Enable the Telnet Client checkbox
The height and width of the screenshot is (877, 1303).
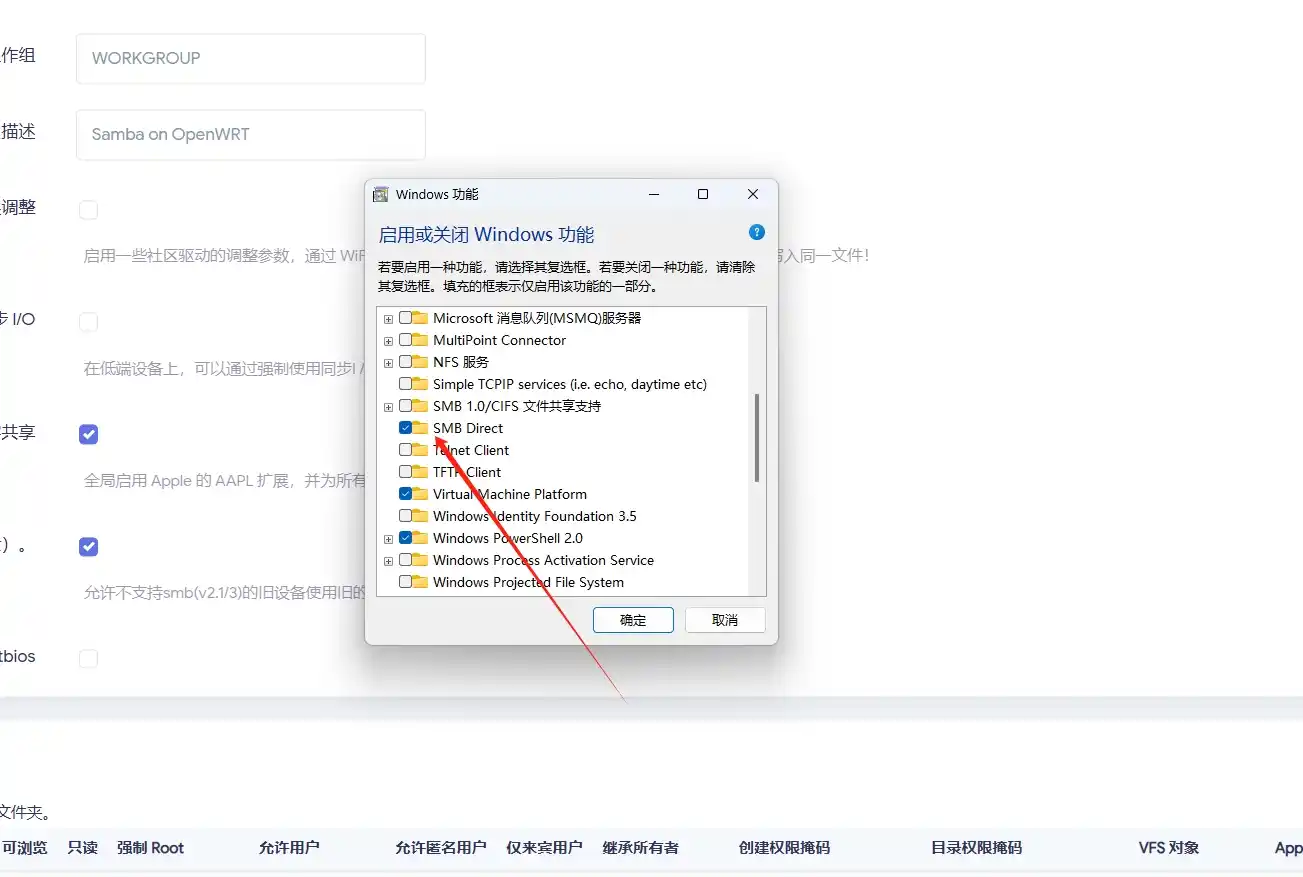[x=405, y=450]
